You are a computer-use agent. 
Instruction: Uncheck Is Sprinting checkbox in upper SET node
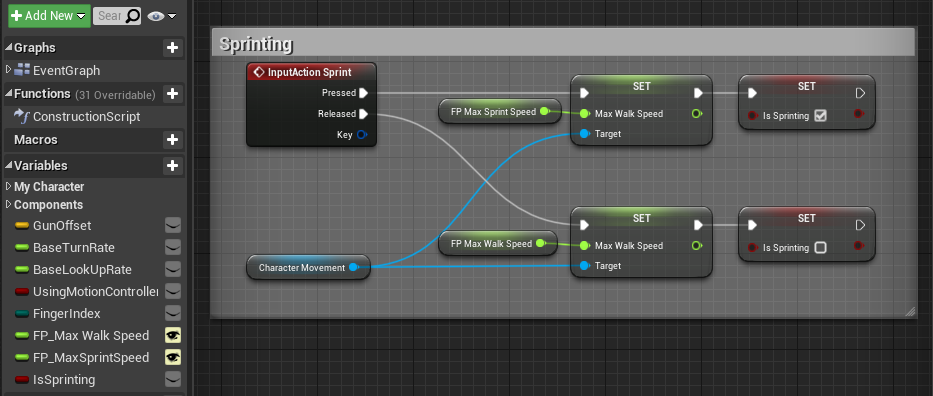pos(821,116)
